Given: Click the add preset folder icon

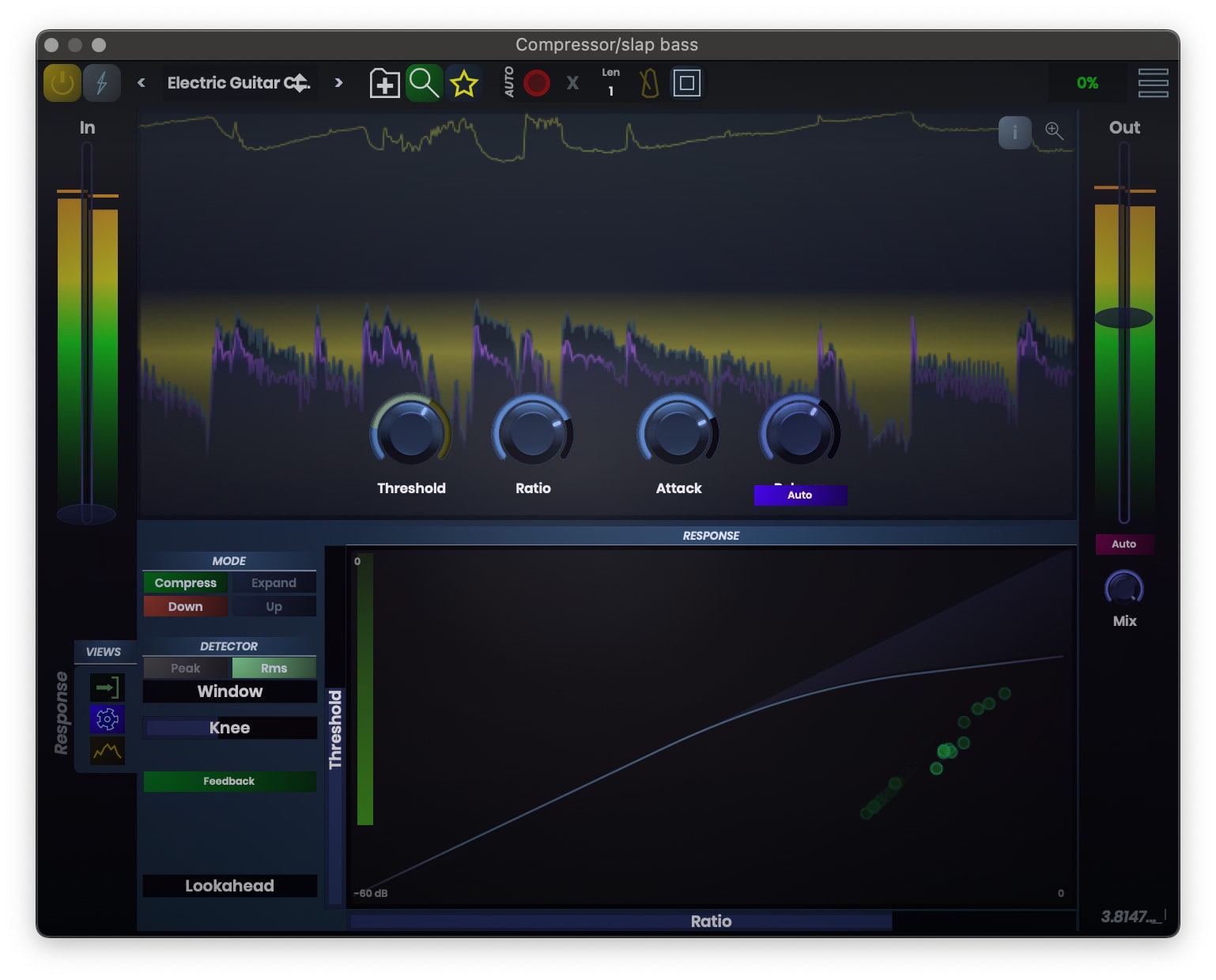Looking at the screenshot, I should pyautogui.click(x=383, y=82).
